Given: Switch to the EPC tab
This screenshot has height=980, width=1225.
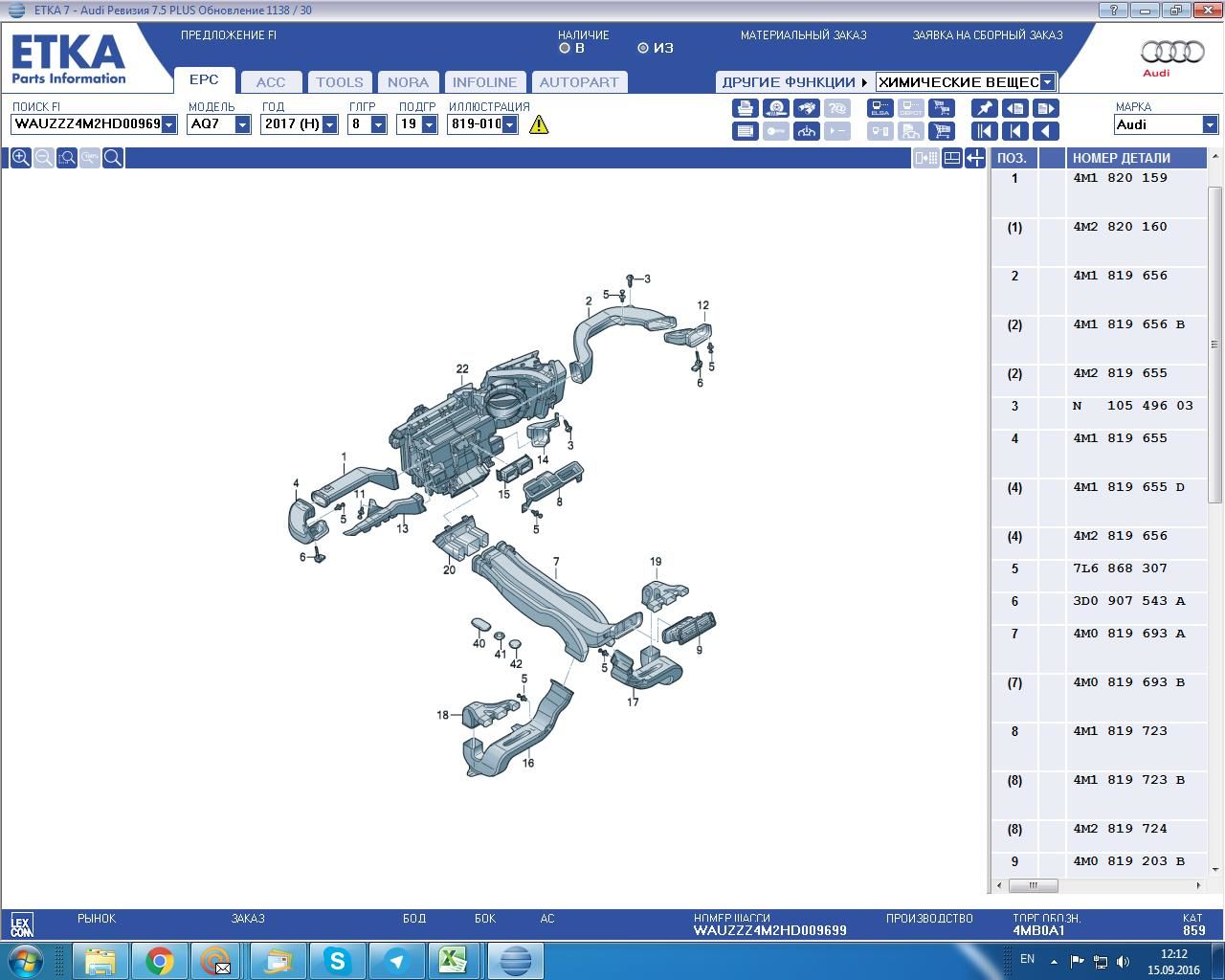Looking at the screenshot, I should click(x=204, y=80).
